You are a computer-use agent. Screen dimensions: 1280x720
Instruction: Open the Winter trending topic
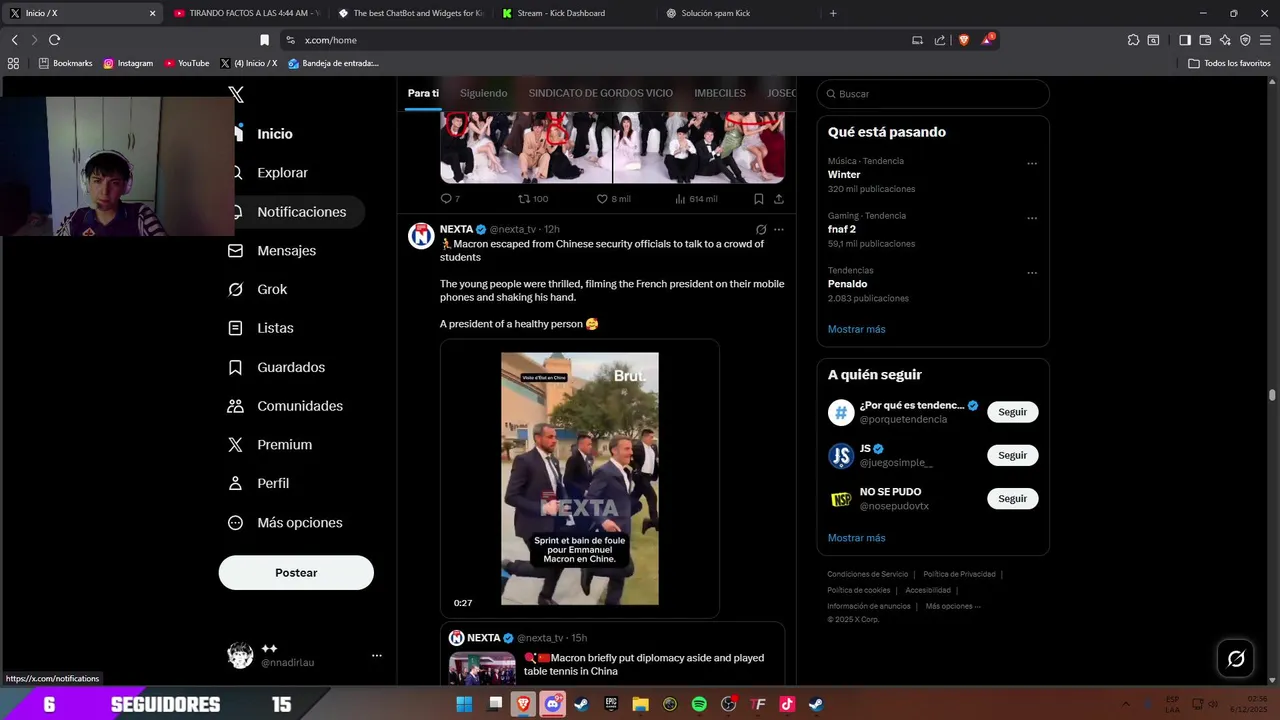point(844,175)
